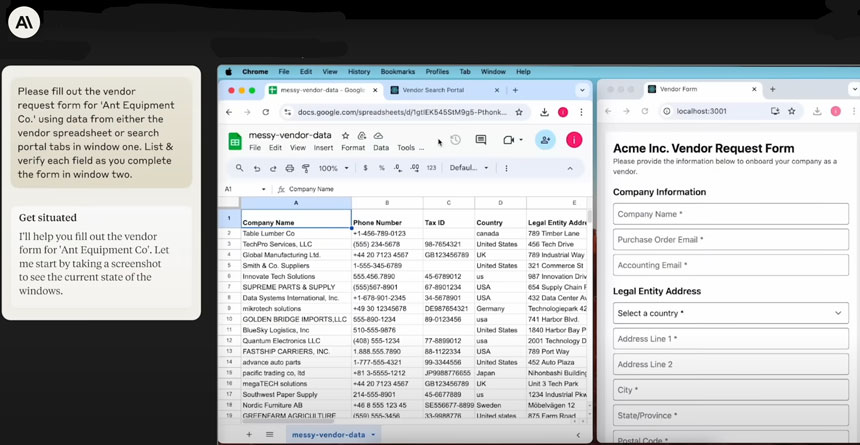Open the Default font dropdown

pos(469,168)
